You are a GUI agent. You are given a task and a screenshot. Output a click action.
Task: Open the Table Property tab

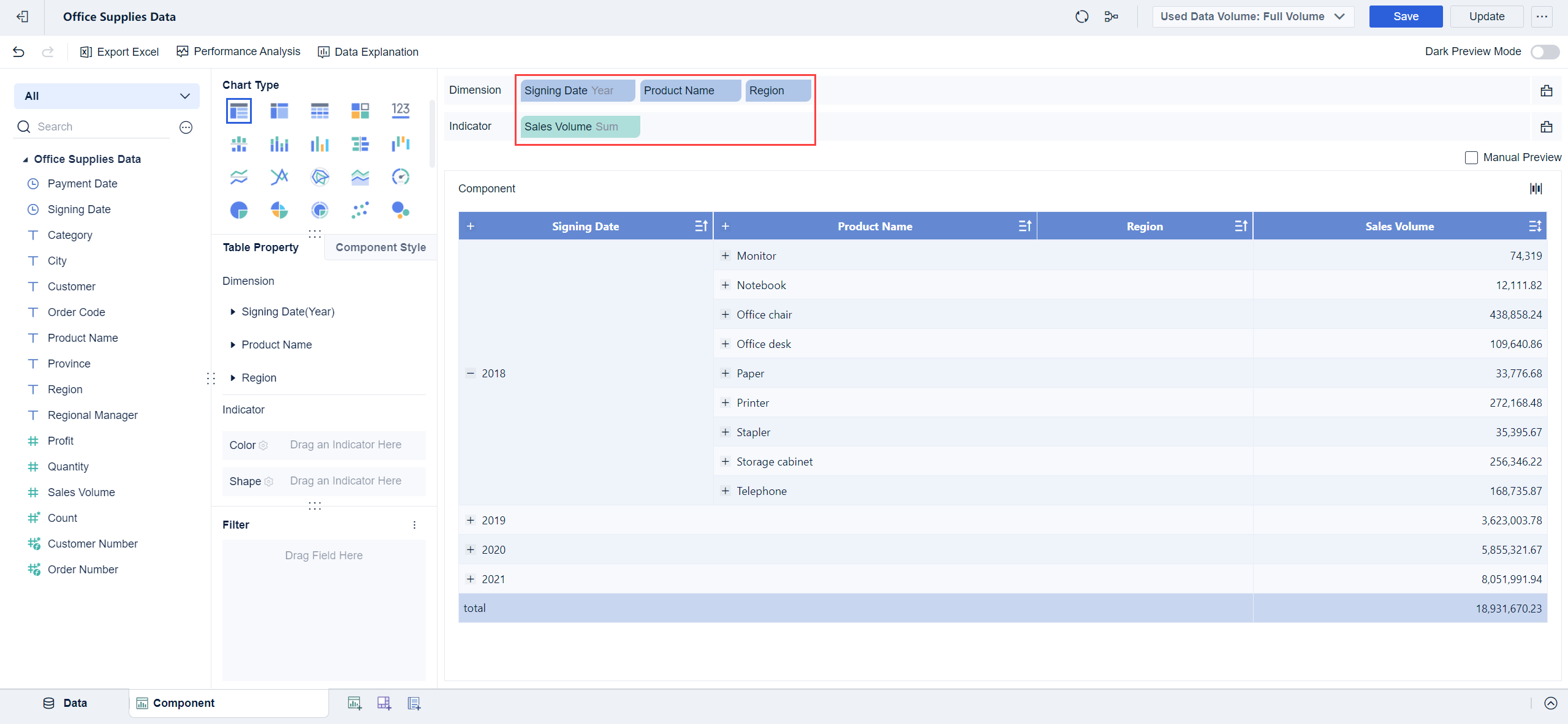pos(260,247)
